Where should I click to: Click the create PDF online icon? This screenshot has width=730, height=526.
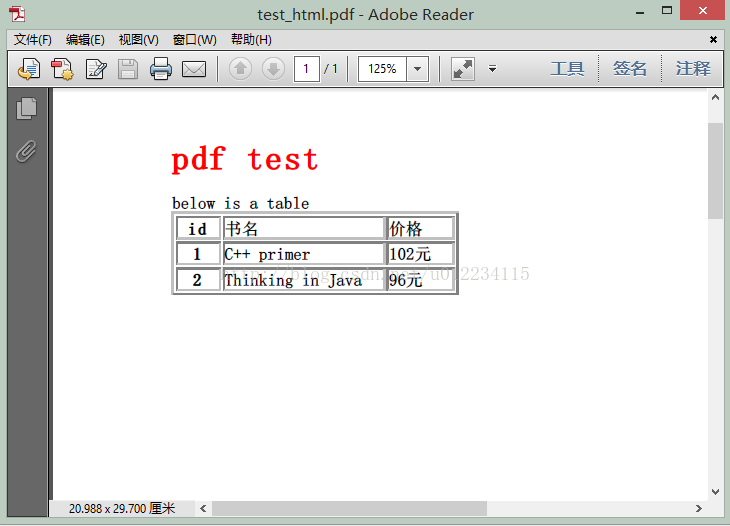pyautogui.click(x=62, y=69)
